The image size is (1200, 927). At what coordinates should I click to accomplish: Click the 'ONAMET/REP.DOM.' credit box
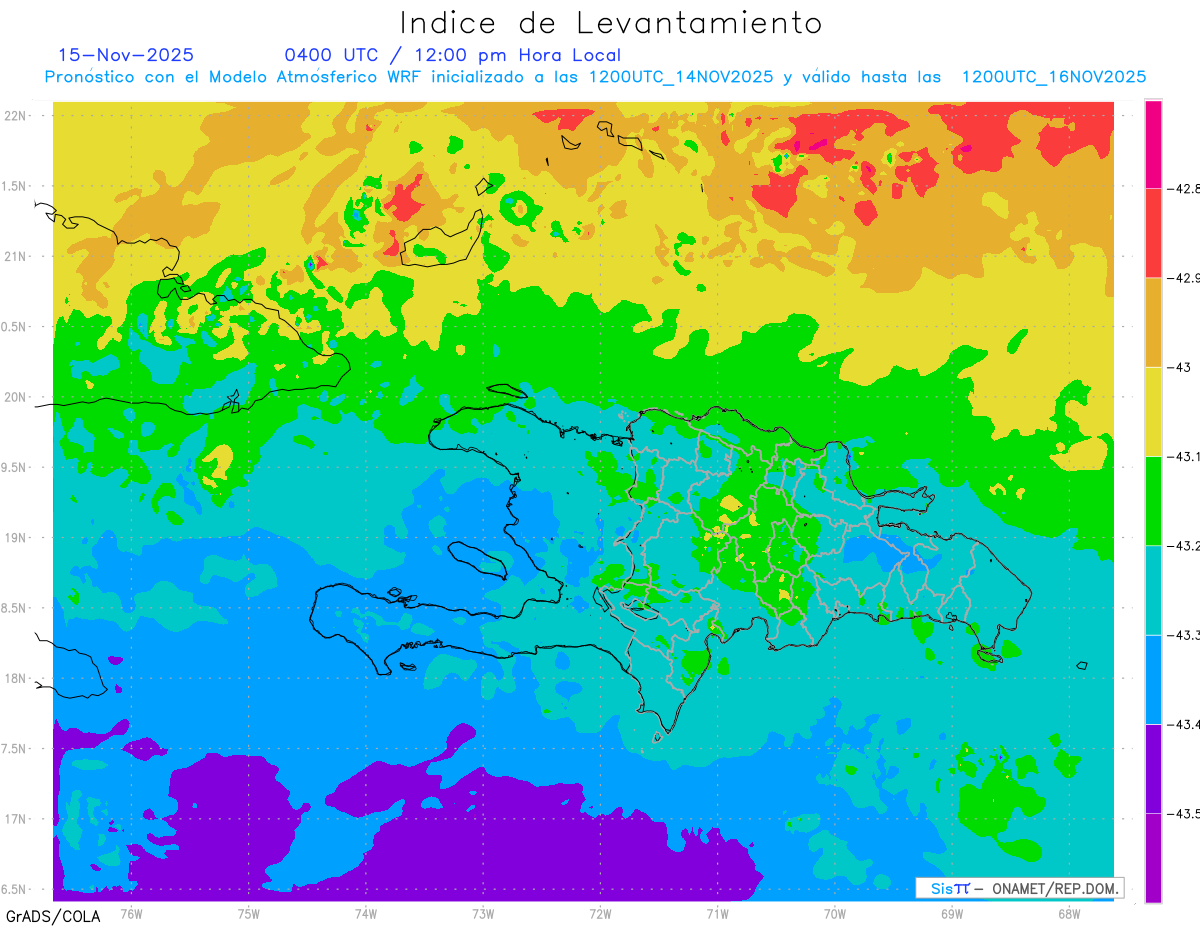click(x=1019, y=888)
